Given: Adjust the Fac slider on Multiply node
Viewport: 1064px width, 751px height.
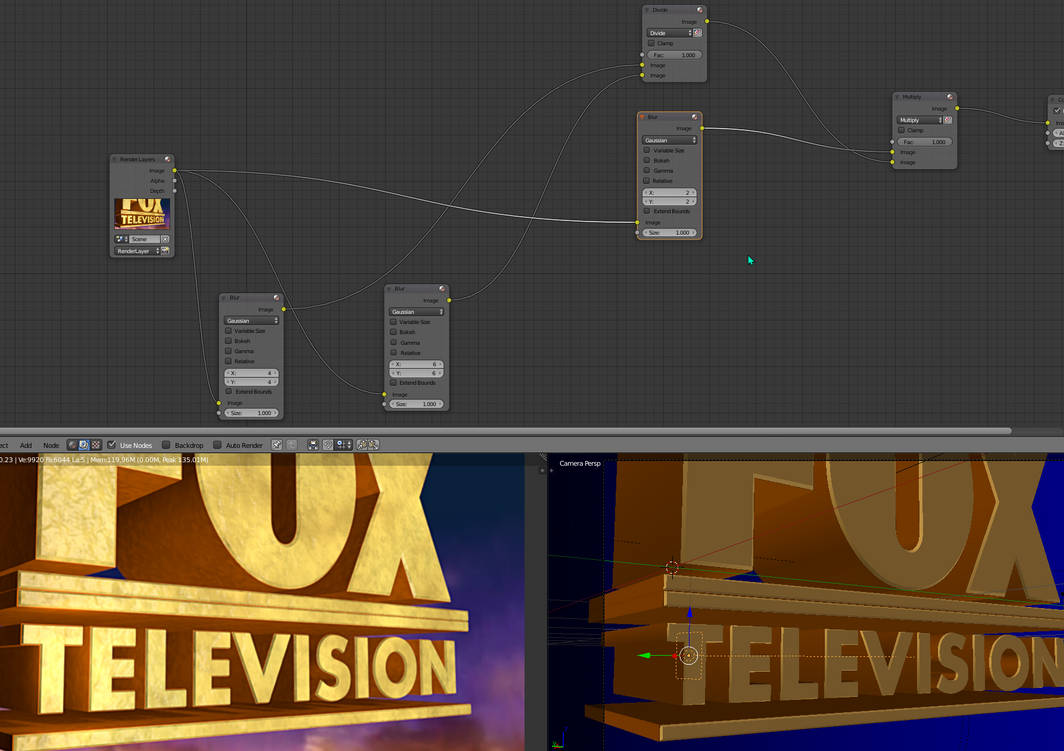Looking at the screenshot, I should [x=924, y=142].
